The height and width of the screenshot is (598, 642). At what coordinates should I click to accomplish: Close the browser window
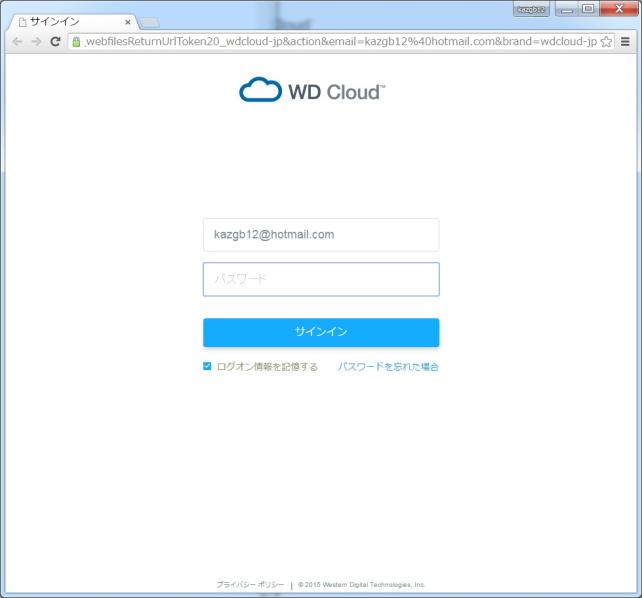point(619,9)
